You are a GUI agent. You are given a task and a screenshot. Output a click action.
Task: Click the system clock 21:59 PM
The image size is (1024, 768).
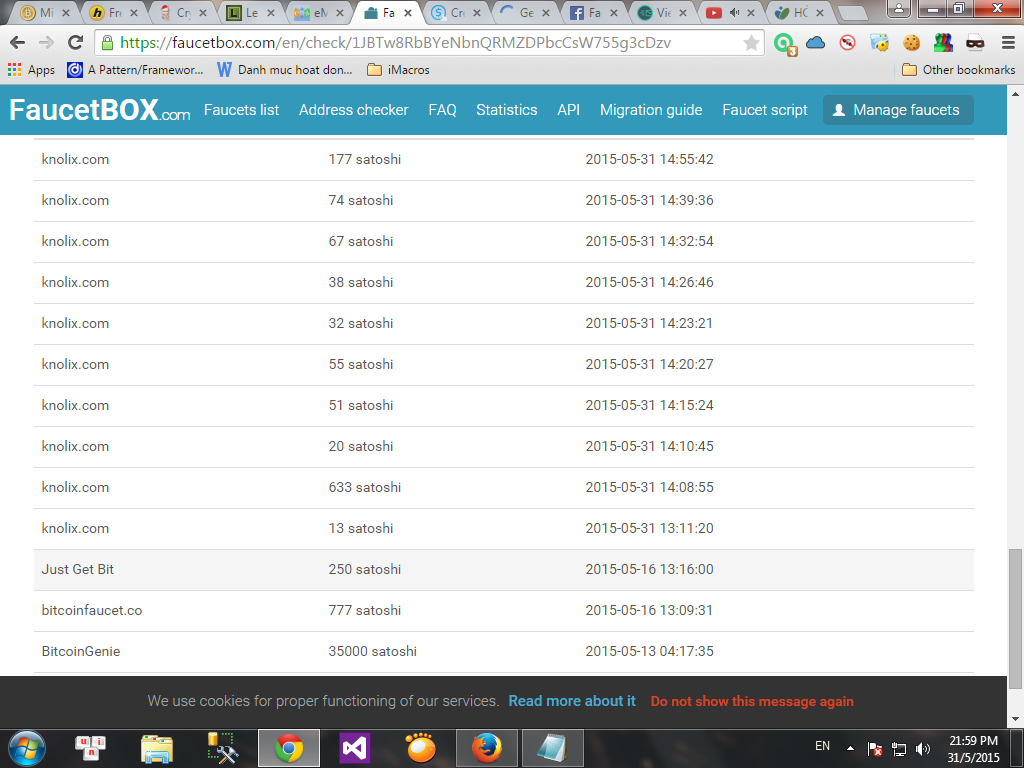(x=973, y=741)
